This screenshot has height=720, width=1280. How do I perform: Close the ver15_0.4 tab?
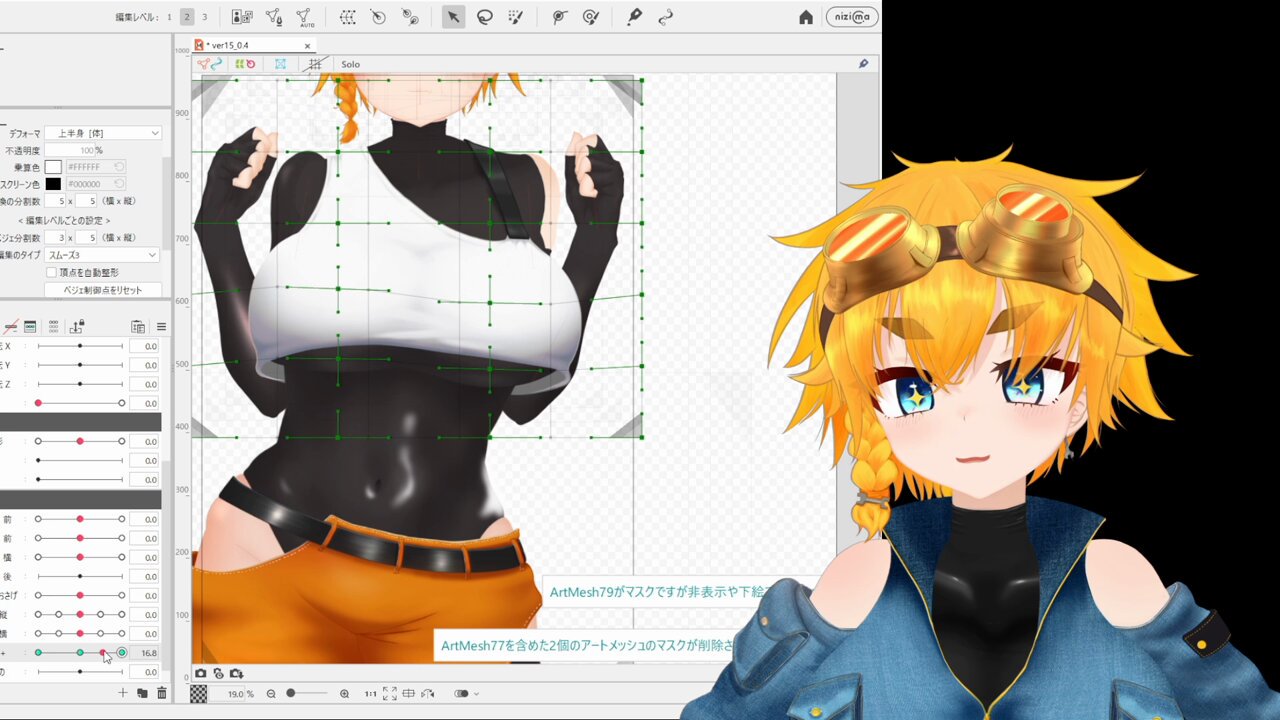[x=308, y=45]
